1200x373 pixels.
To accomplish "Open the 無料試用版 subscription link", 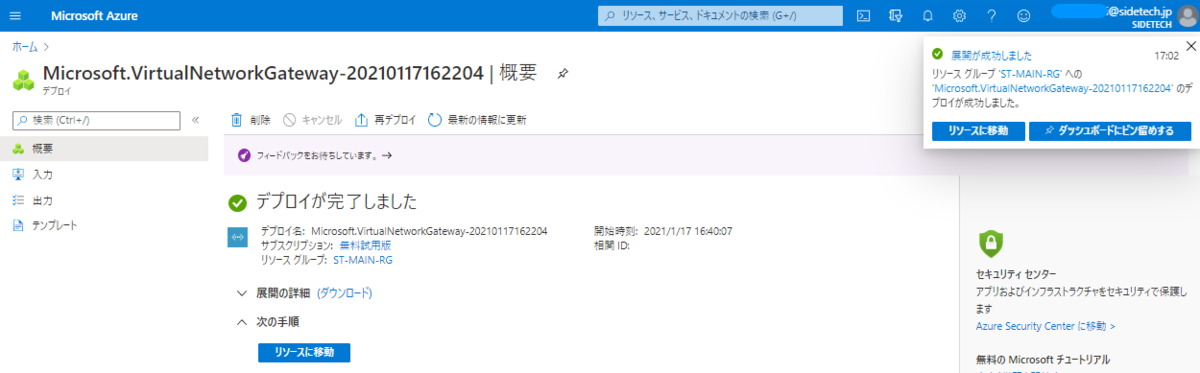I will 366,245.
